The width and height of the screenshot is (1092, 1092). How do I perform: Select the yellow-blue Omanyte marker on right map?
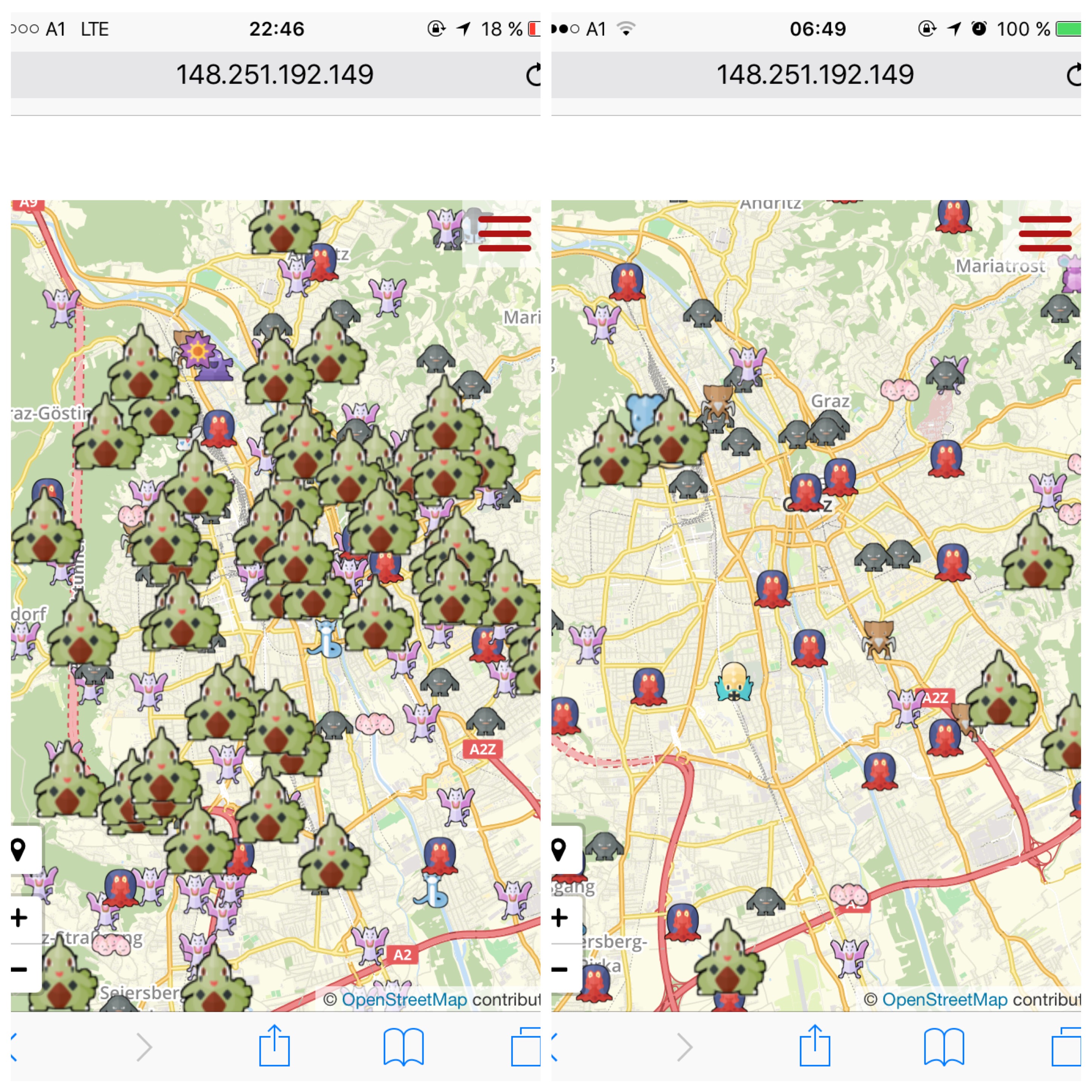[x=734, y=682]
